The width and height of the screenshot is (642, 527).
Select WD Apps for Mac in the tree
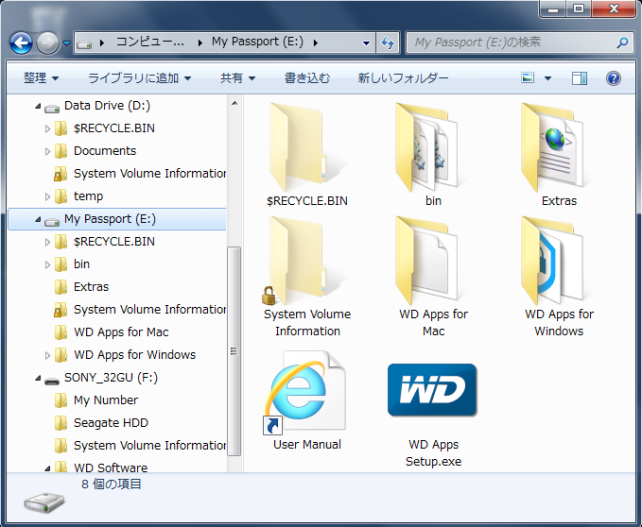pyautogui.click(x=121, y=332)
